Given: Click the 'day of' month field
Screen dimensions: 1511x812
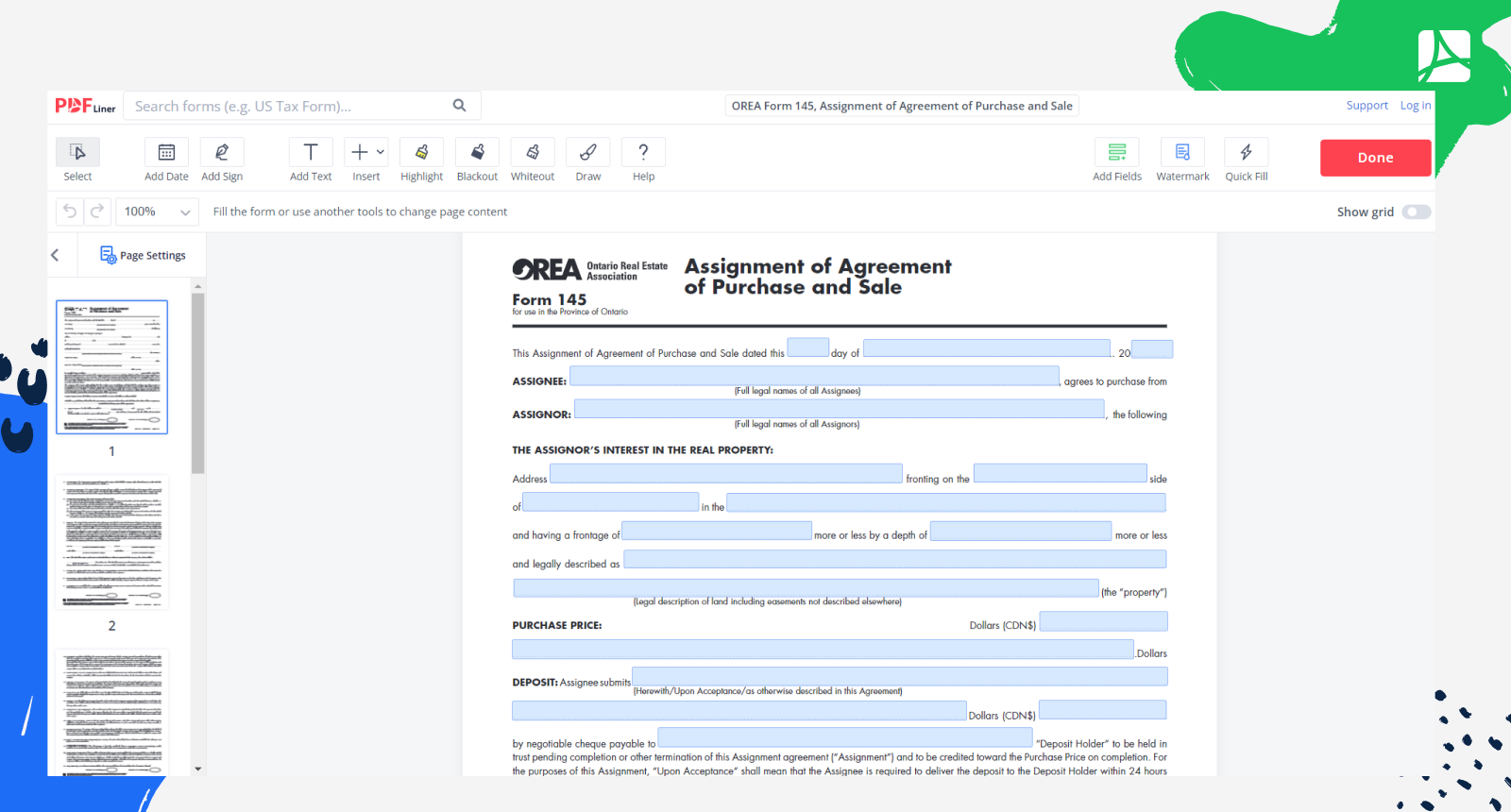Looking at the screenshot, I should (987, 348).
